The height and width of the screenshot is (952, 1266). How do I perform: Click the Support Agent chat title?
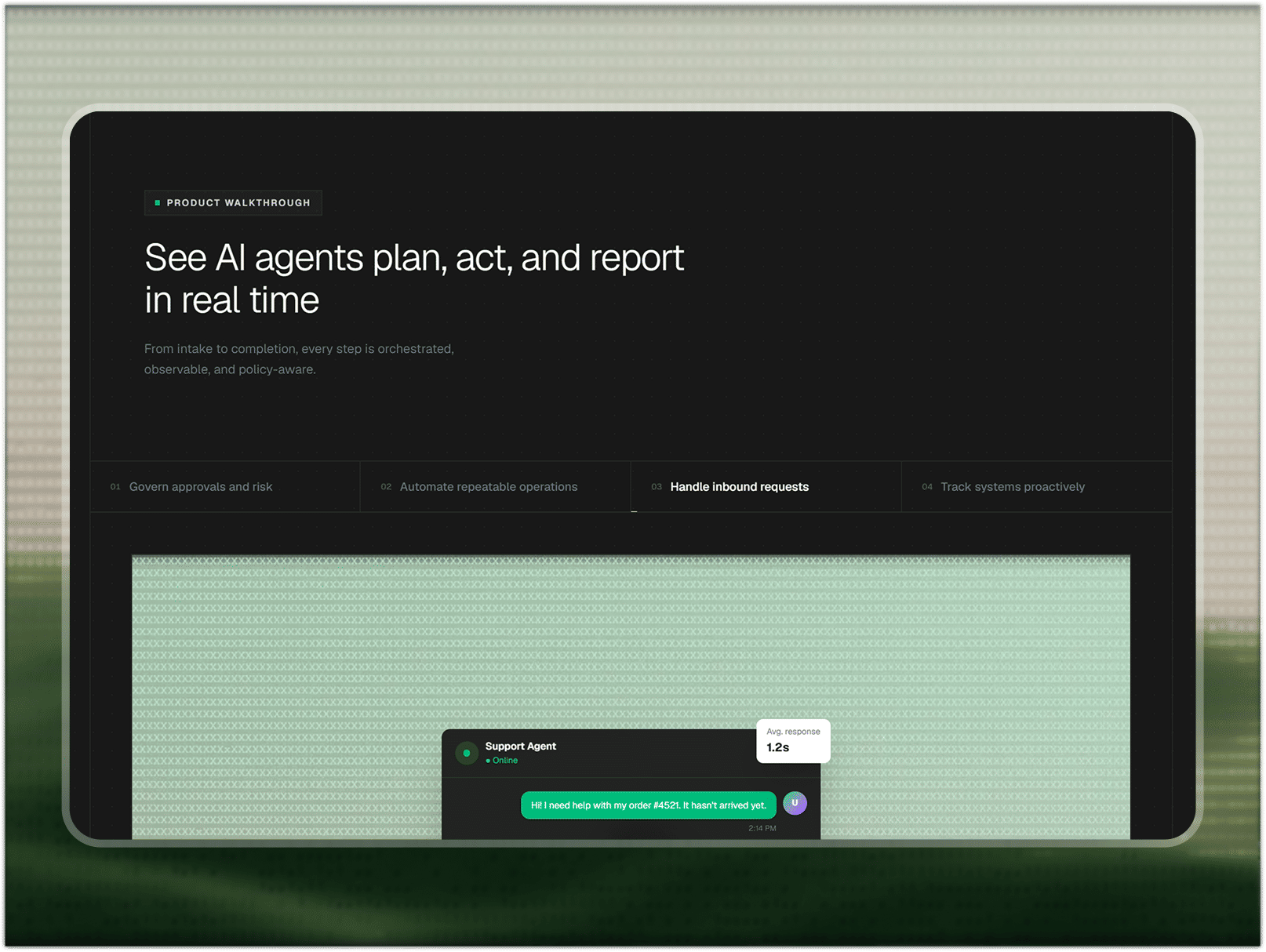(x=521, y=747)
